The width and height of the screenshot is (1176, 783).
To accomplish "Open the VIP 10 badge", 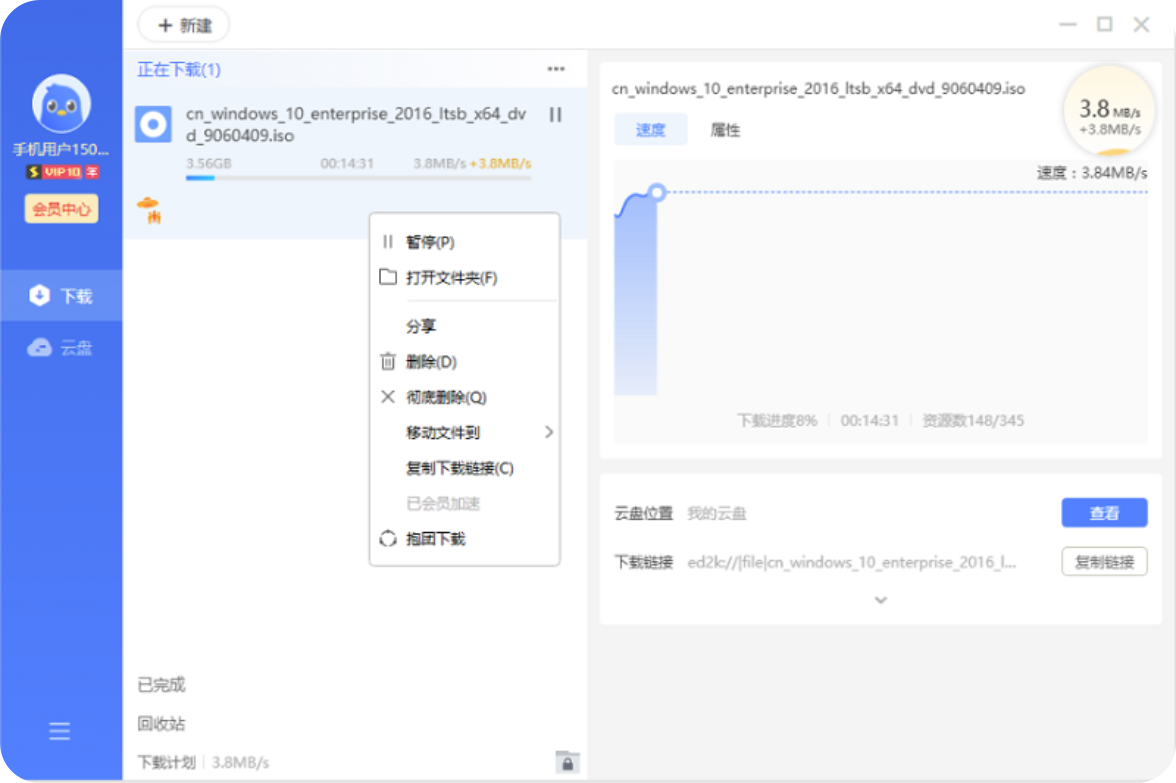I will [x=62, y=172].
